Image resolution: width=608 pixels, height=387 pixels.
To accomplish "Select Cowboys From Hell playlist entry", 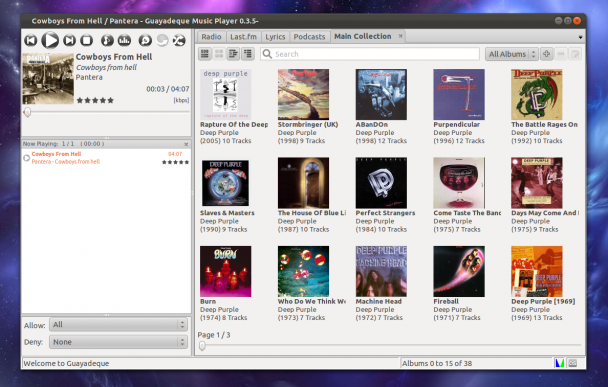I will point(106,157).
